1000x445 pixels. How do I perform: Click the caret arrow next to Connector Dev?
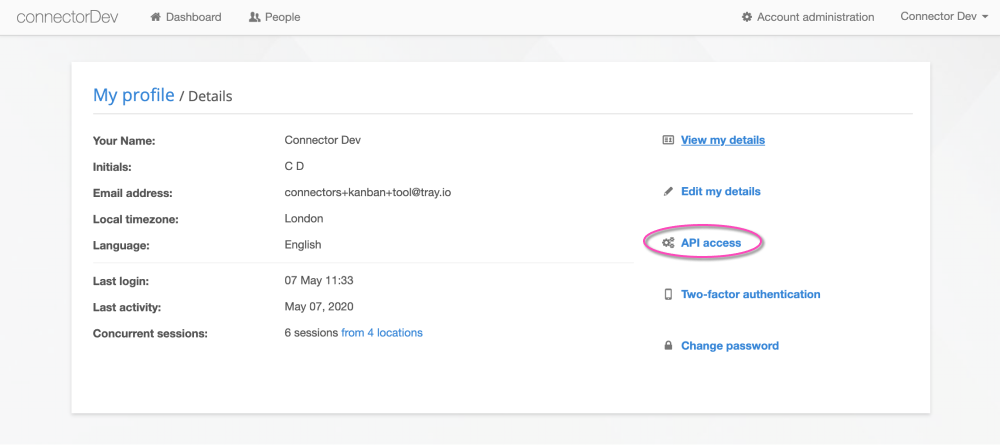[986, 18]
